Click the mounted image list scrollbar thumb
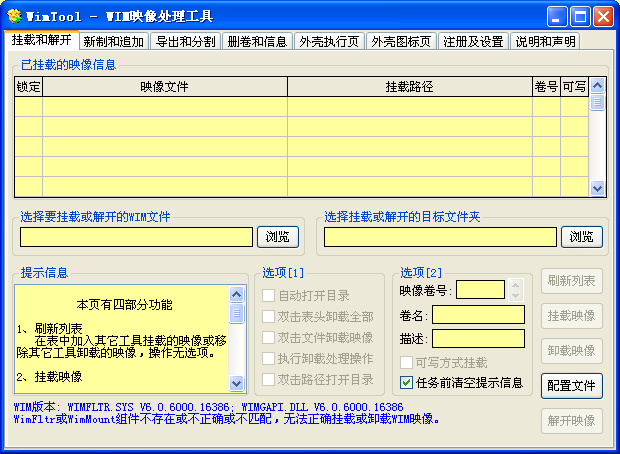This screenshot has height=454, width=620. (x=597, y=102)
